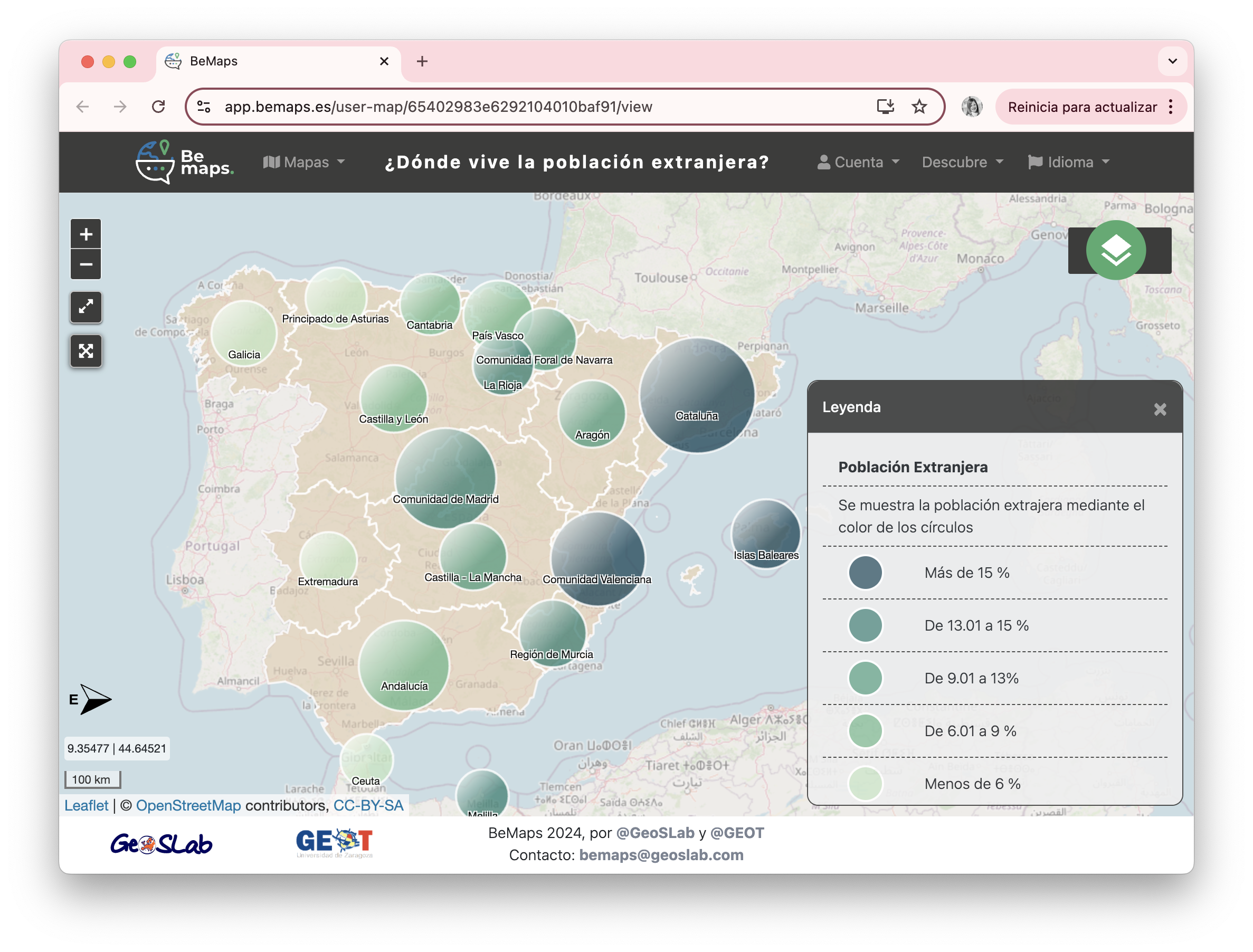Go back in browser history

(x=83, y=107)
